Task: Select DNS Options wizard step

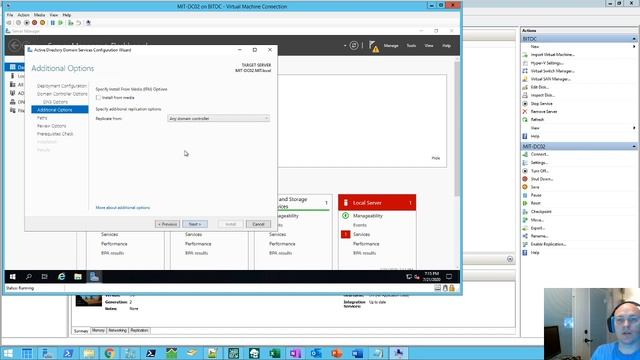Action: pos(55,102)
